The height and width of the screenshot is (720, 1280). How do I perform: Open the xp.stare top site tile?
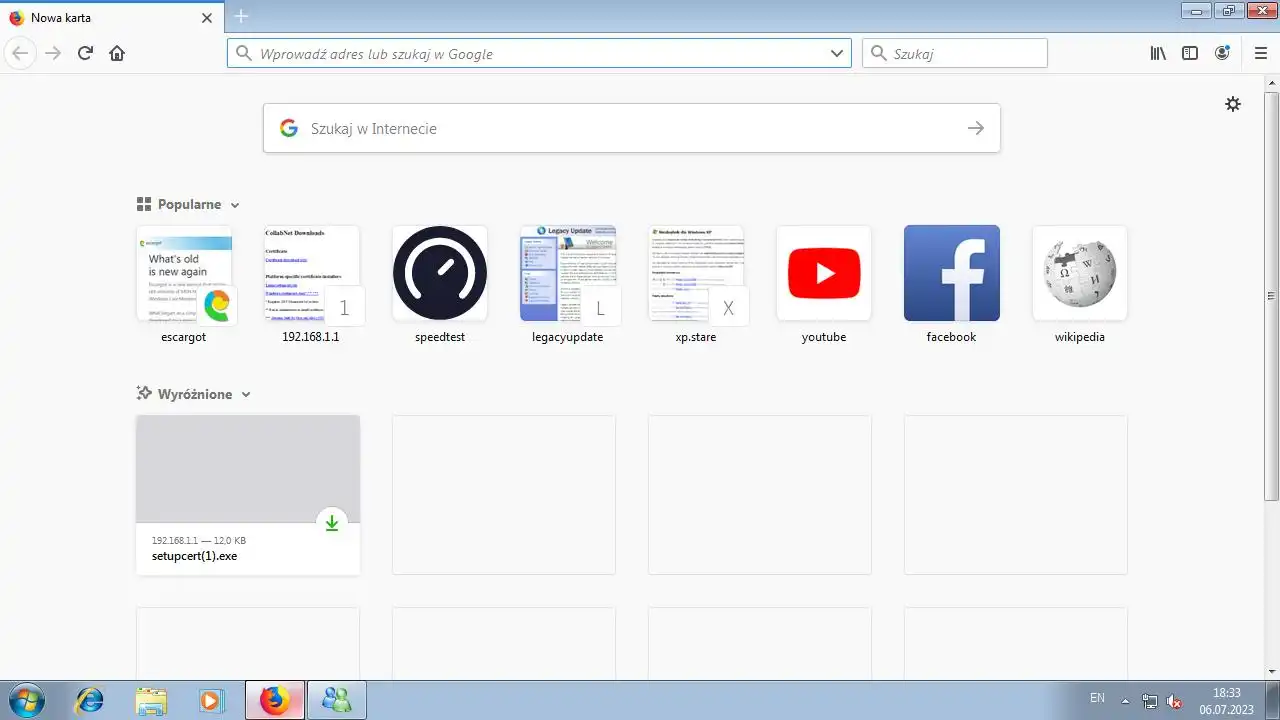(696, 284)
